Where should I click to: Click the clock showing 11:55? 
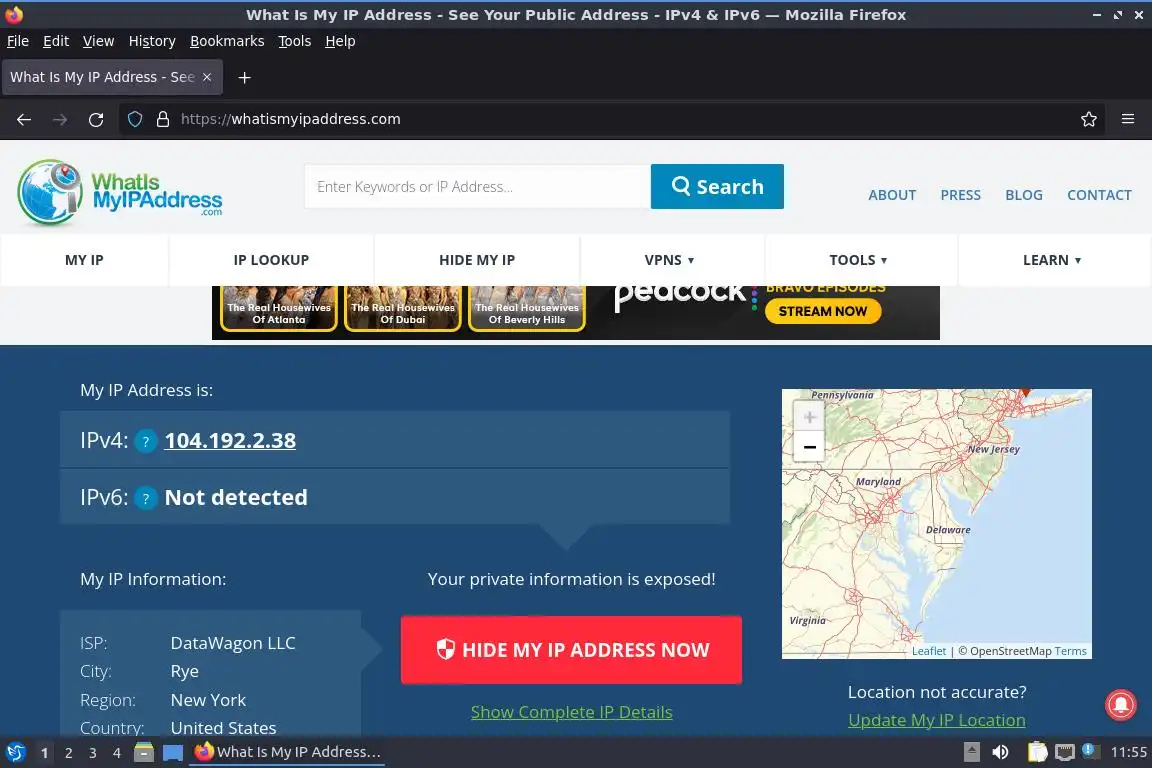[1128, 752]
